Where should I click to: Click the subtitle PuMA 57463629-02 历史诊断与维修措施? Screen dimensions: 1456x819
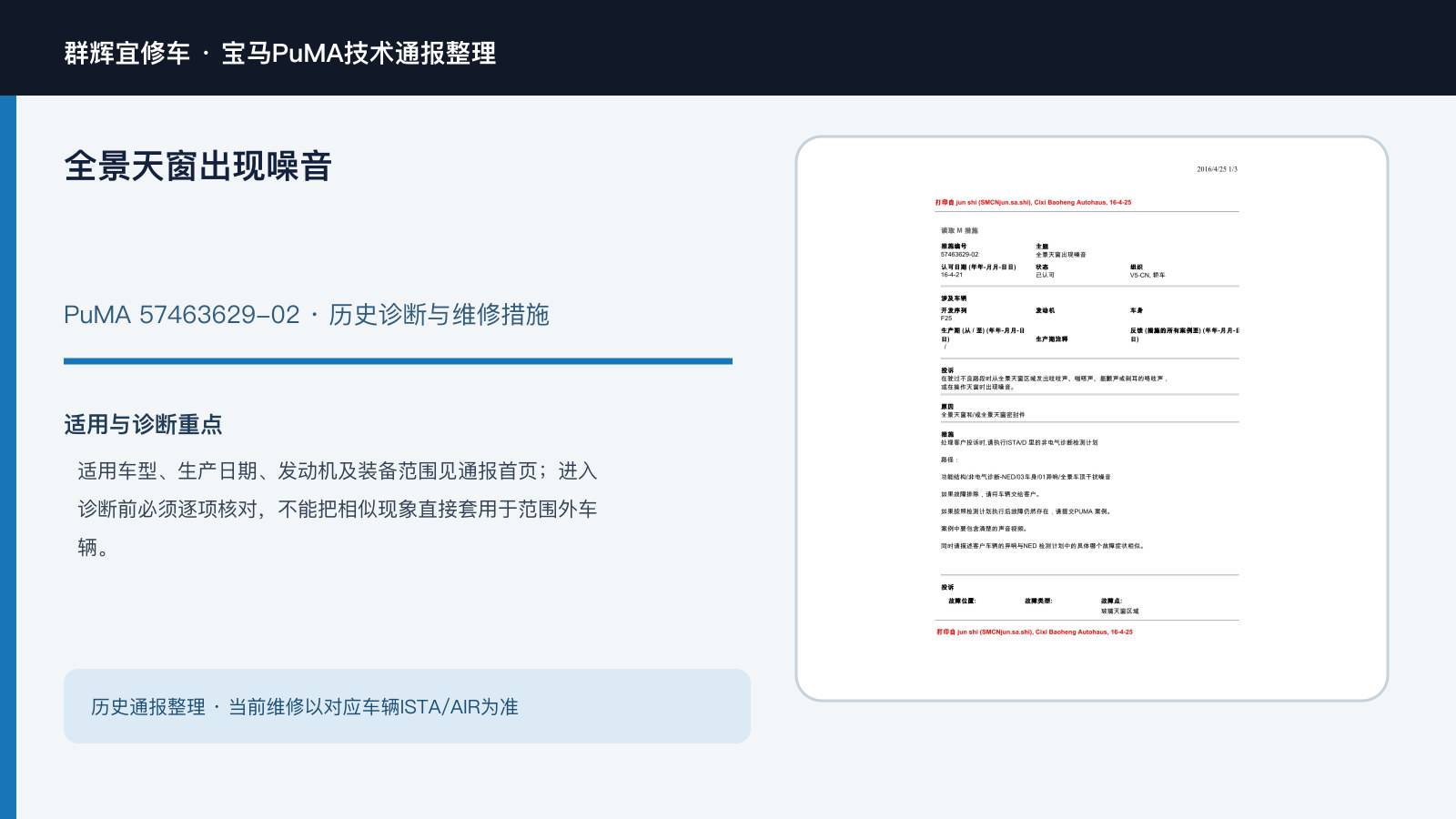307,315
